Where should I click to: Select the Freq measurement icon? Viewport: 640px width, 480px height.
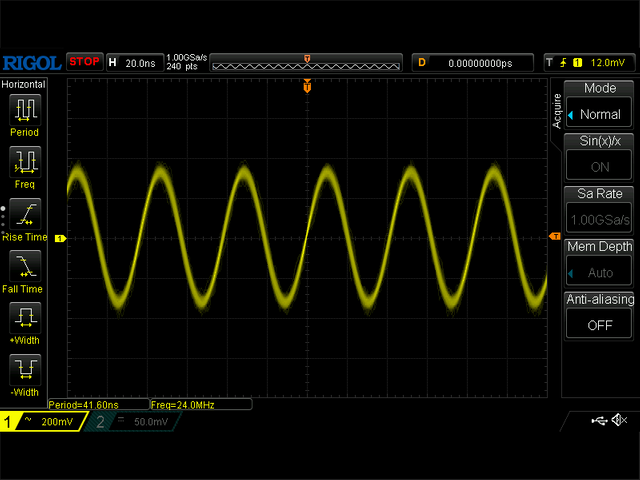coord(25,160)
